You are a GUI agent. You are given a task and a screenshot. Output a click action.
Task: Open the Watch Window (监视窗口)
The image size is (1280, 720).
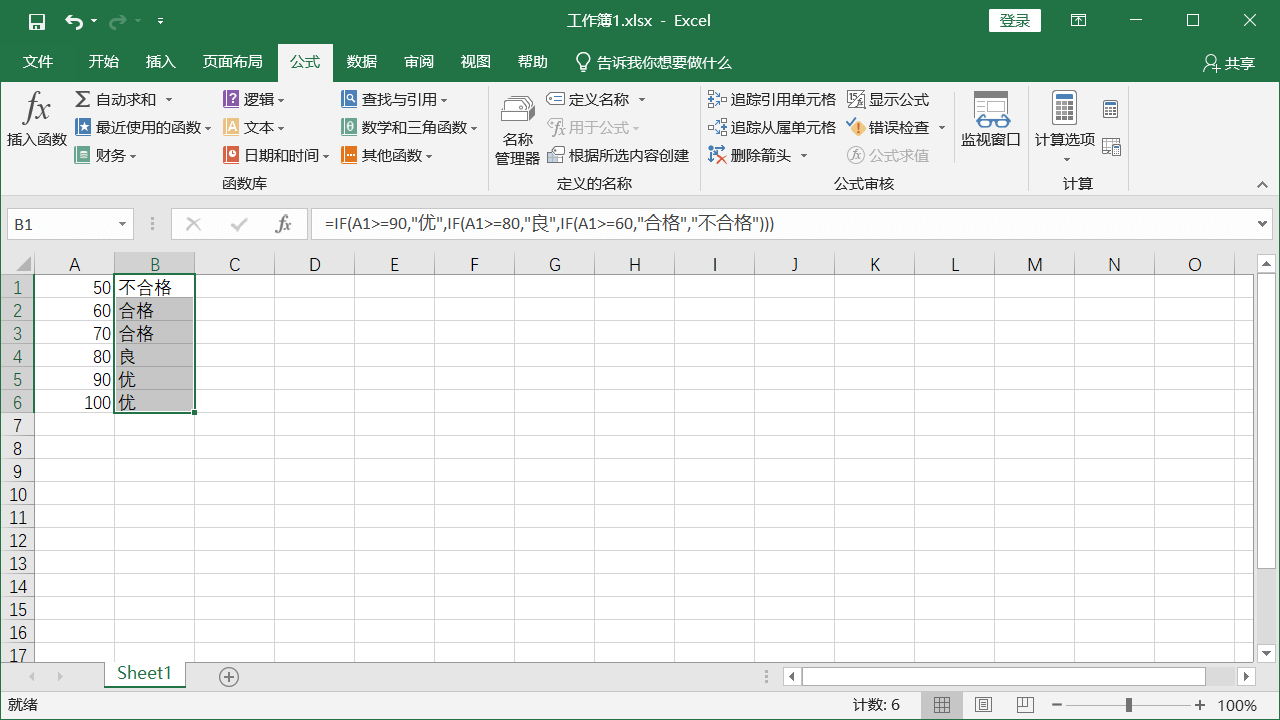click(990, 119)
